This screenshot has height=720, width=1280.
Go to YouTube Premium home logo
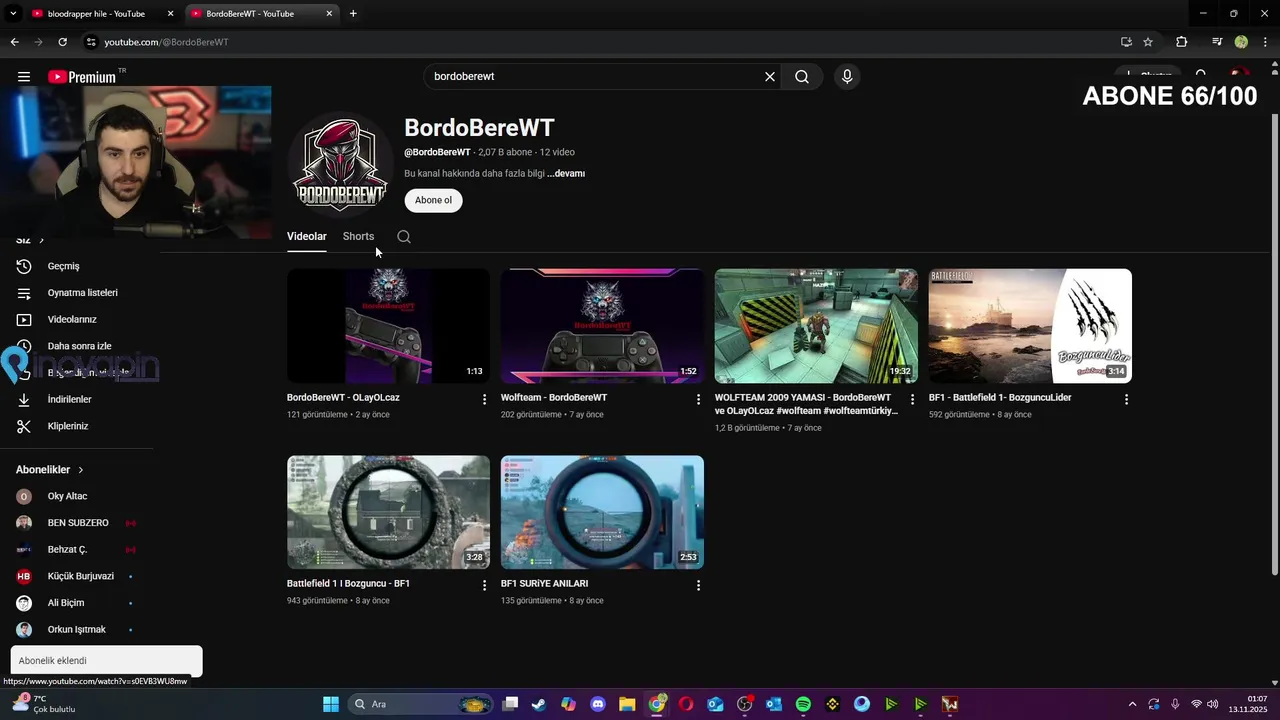82,77
